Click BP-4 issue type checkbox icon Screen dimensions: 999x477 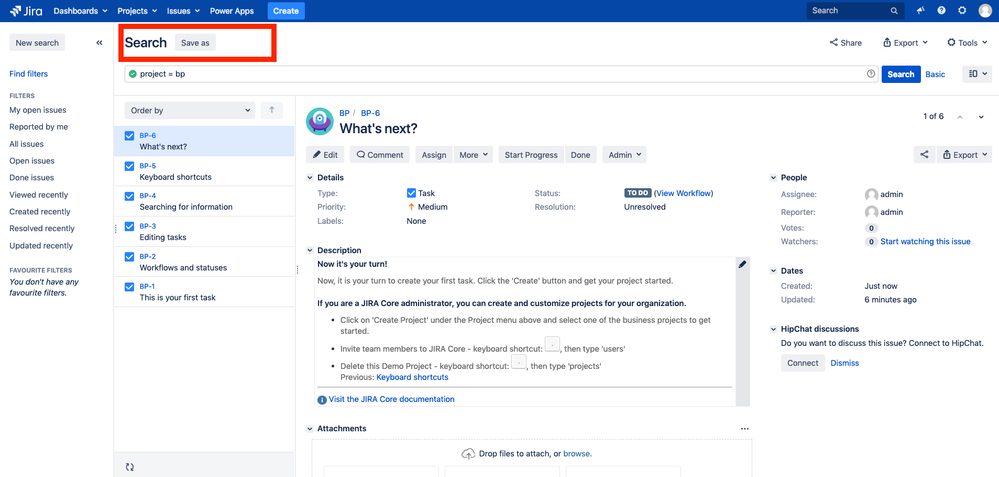129,196
